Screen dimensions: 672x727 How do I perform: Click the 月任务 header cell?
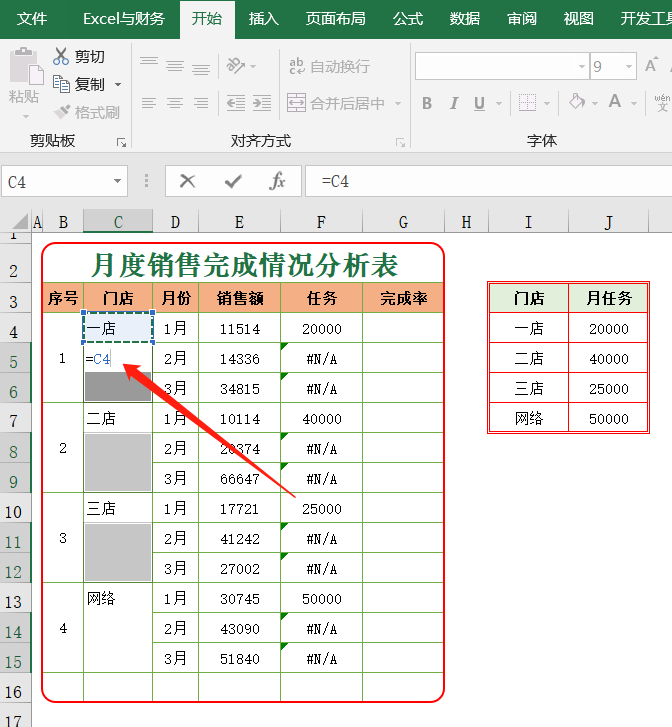coord(608,298)
